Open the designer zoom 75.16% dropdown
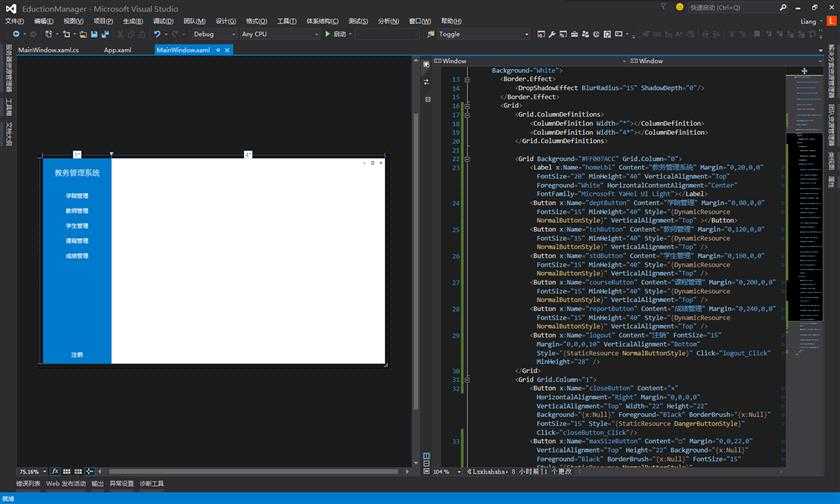Image resolution: width=840 pixels, height=504 pixels. pyautogui.click(x=33, y=472)
